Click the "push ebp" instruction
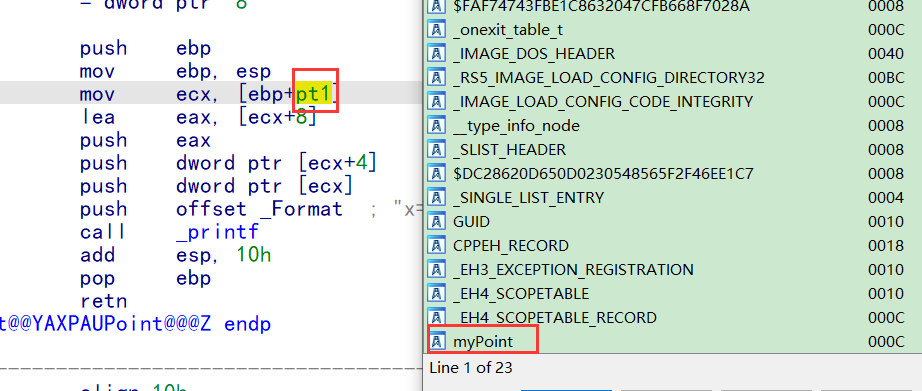 [x=145, y=48]
